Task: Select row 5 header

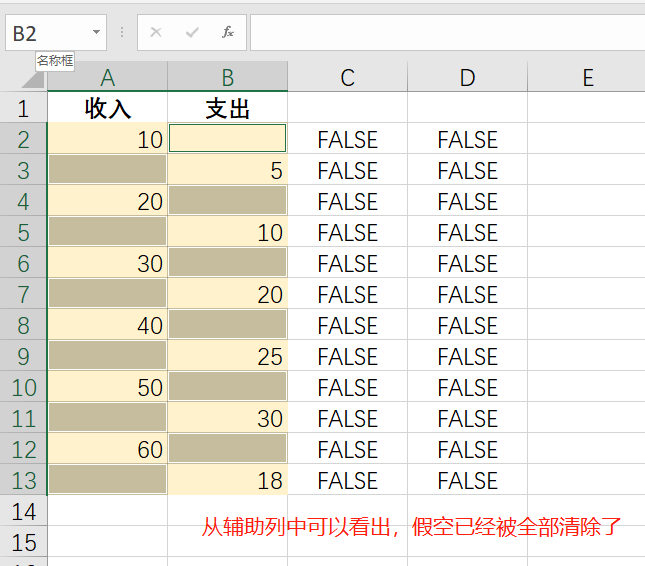Action: pos(23,232)
